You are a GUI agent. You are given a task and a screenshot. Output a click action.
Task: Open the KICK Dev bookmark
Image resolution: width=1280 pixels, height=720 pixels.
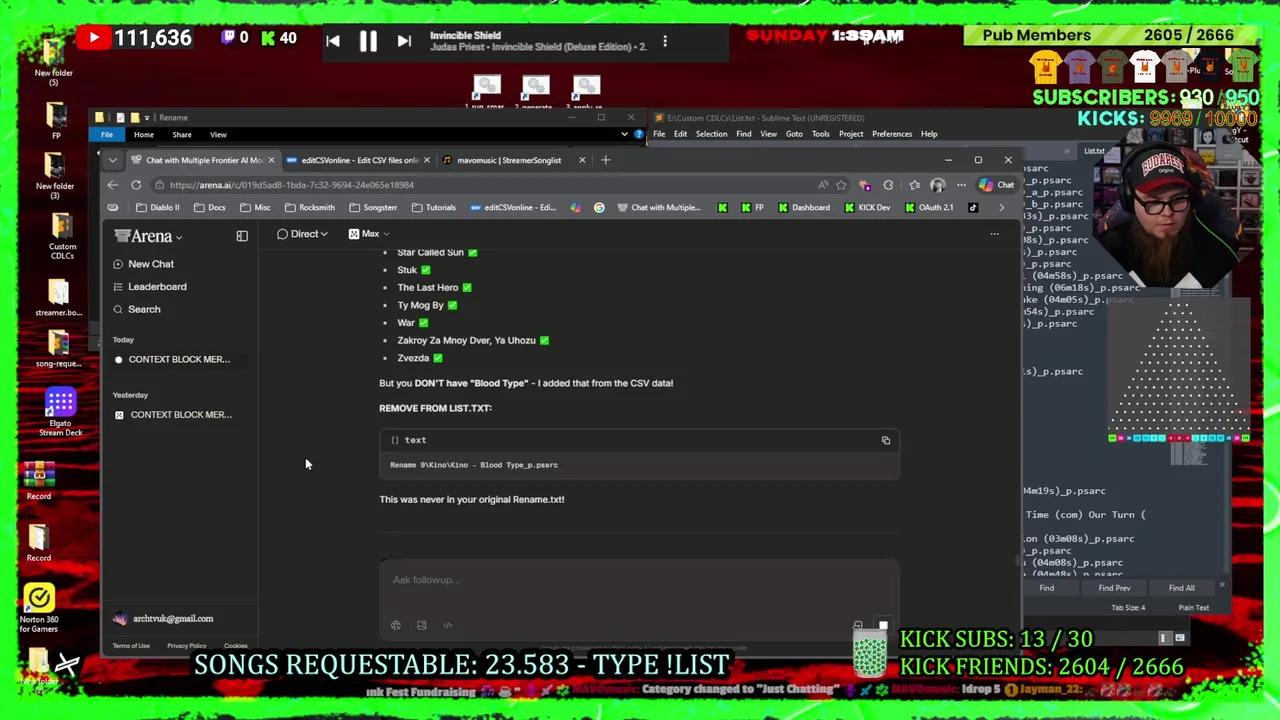pyautogui.click(x=866, y=208)
